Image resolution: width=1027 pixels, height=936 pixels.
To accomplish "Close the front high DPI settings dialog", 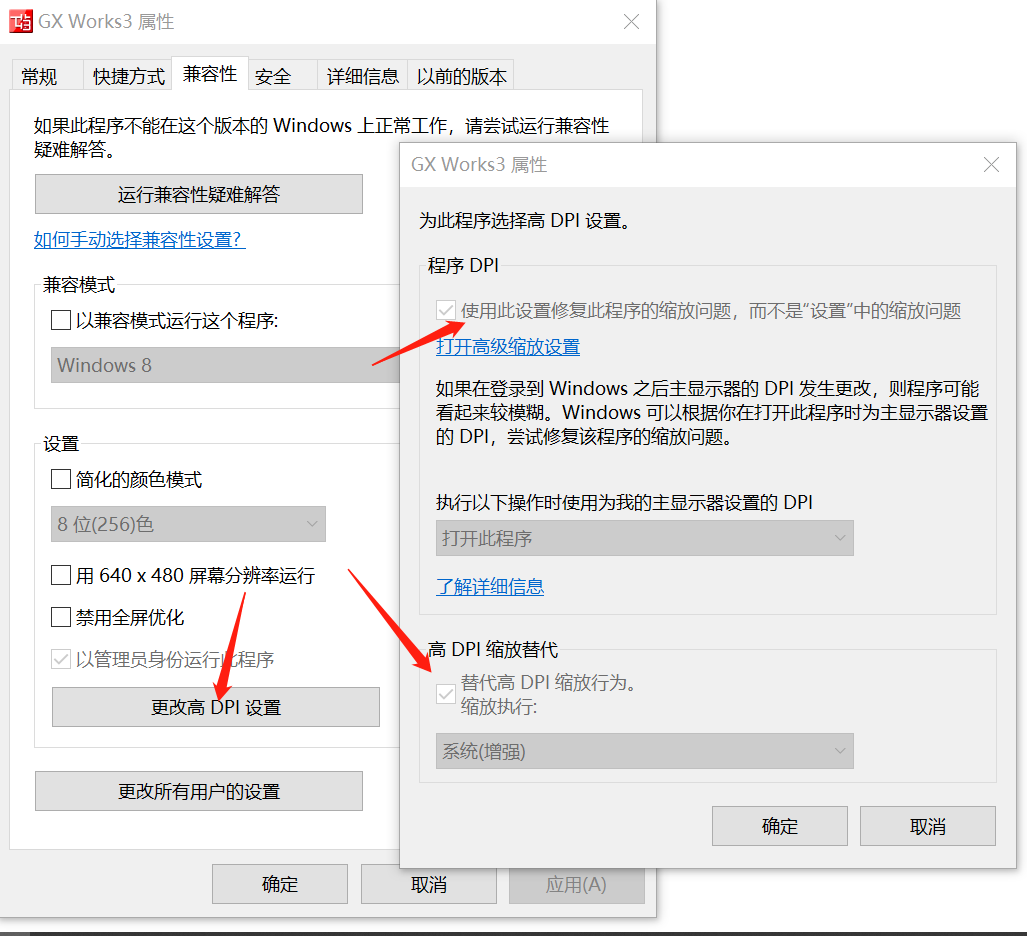I will [x=991, y=165].
